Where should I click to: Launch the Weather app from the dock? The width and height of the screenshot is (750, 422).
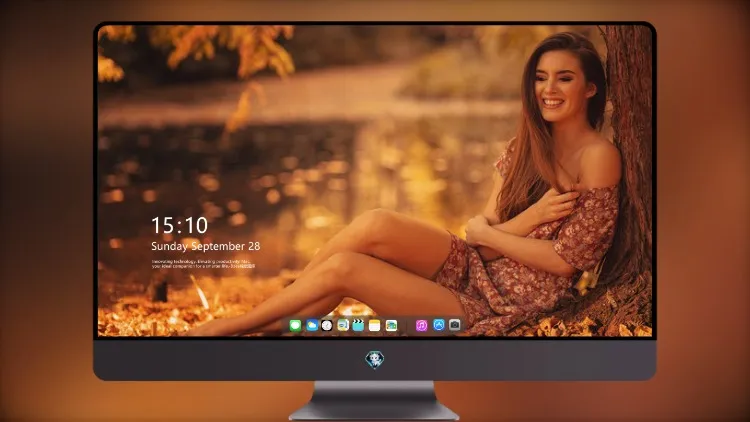[x=312, y=326]
